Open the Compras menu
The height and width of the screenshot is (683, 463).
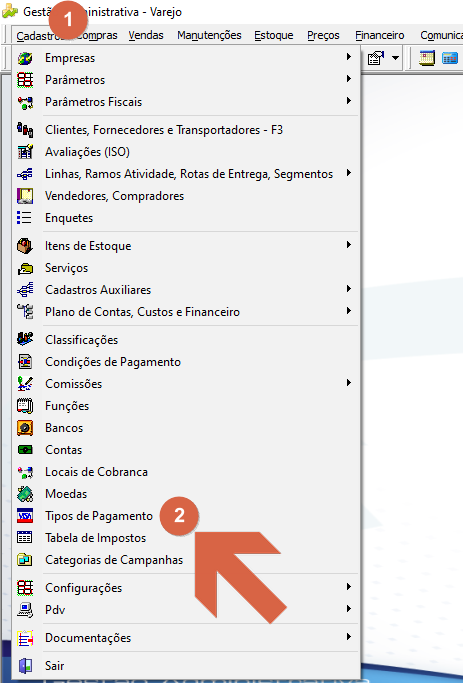[97, 35]
